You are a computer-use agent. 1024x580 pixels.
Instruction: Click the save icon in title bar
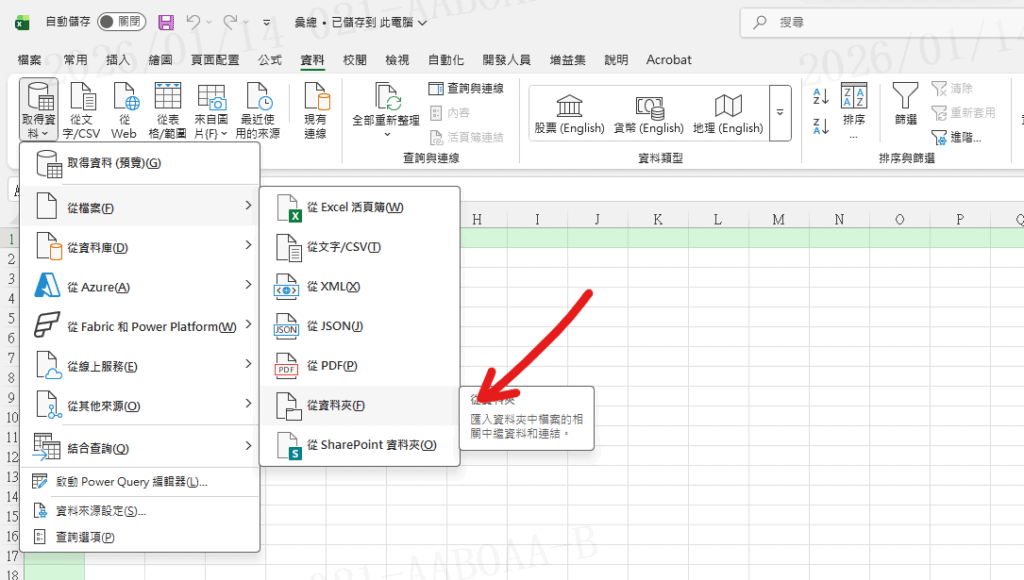pos(166,21)
